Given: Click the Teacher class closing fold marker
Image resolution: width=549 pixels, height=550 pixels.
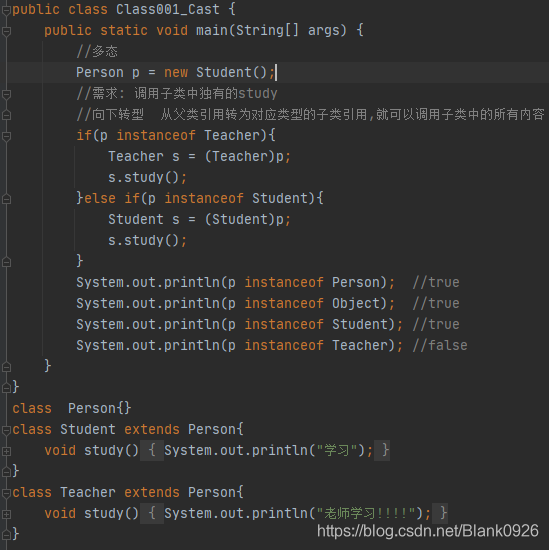Looking at the screenshot, I should tap(6, 535).
